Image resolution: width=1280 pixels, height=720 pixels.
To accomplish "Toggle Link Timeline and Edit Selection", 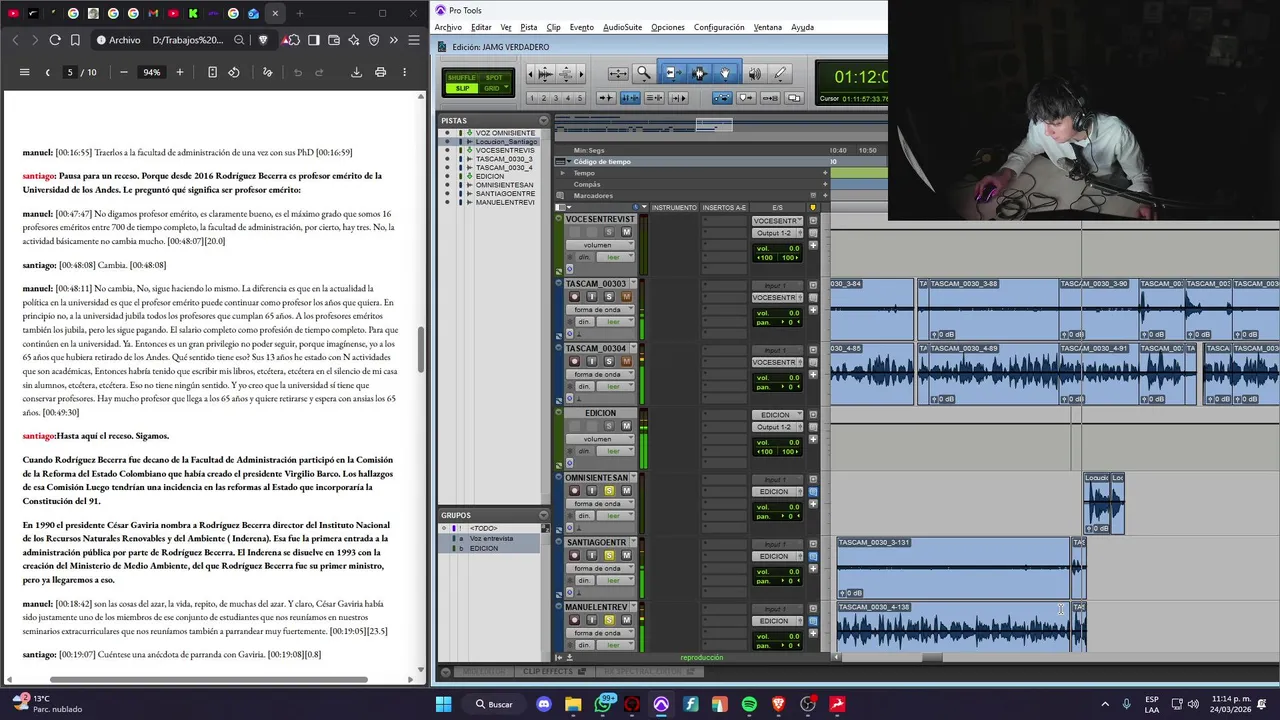I will pos(630,98).
